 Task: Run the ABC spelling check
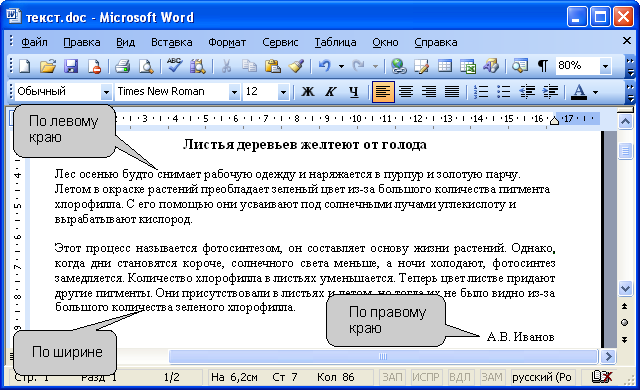click(174, 66)
